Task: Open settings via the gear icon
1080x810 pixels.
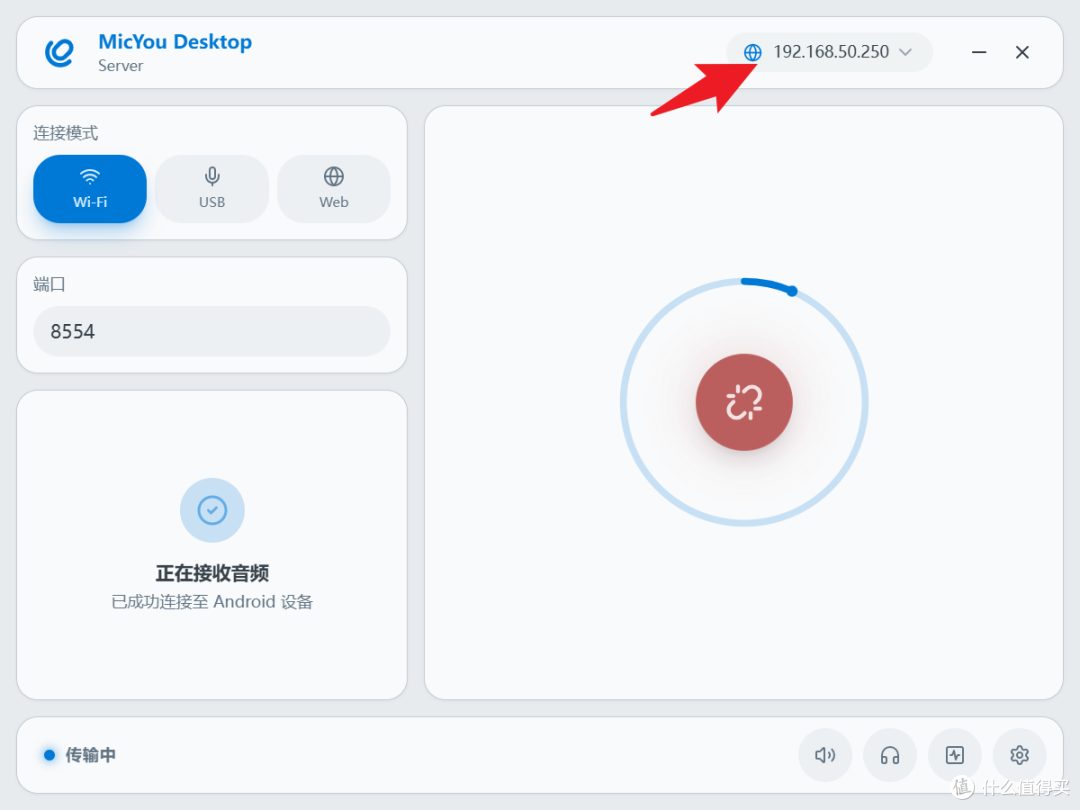Action: (x=1019, y=756)
